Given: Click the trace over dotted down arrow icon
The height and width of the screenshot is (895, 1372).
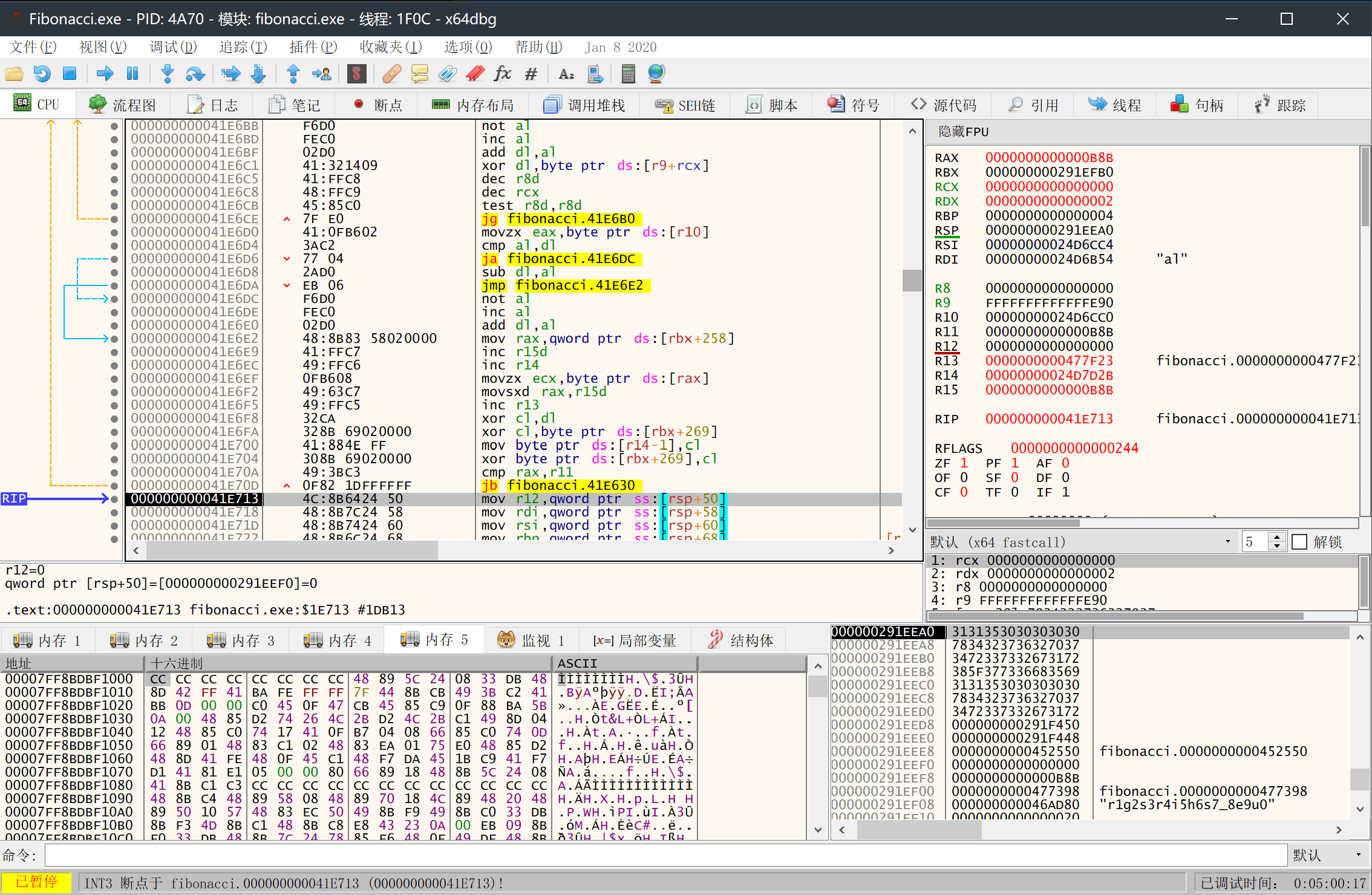Looking at the screenshot, I should tap(258, 74).
